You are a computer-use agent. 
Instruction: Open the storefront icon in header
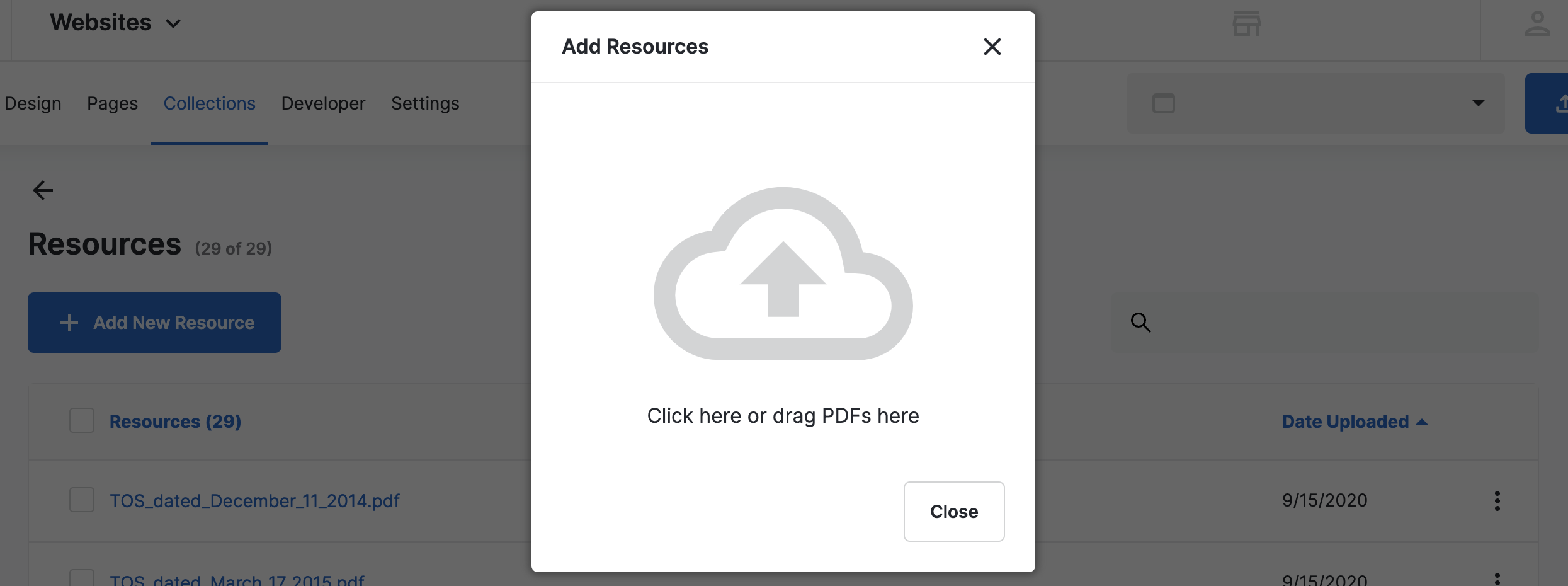pos(1246,24)
